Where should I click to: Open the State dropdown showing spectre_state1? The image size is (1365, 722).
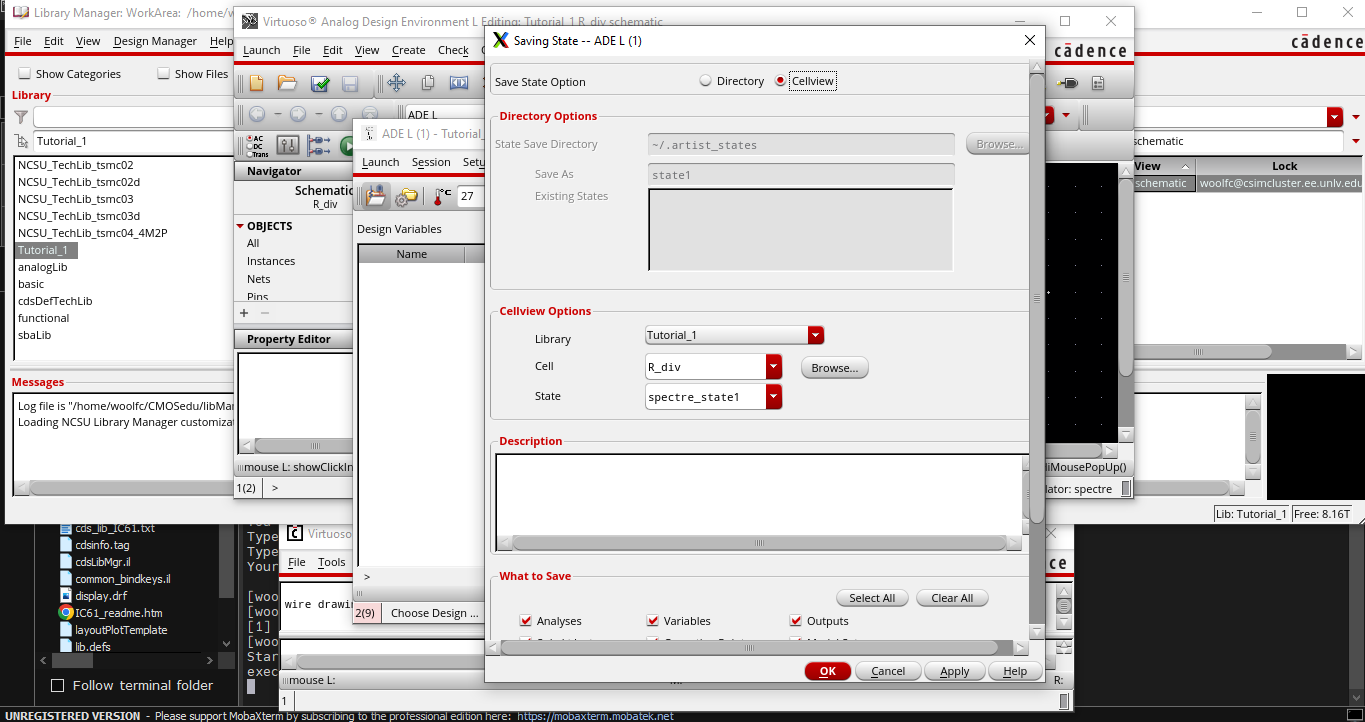[x=774, y=397]
